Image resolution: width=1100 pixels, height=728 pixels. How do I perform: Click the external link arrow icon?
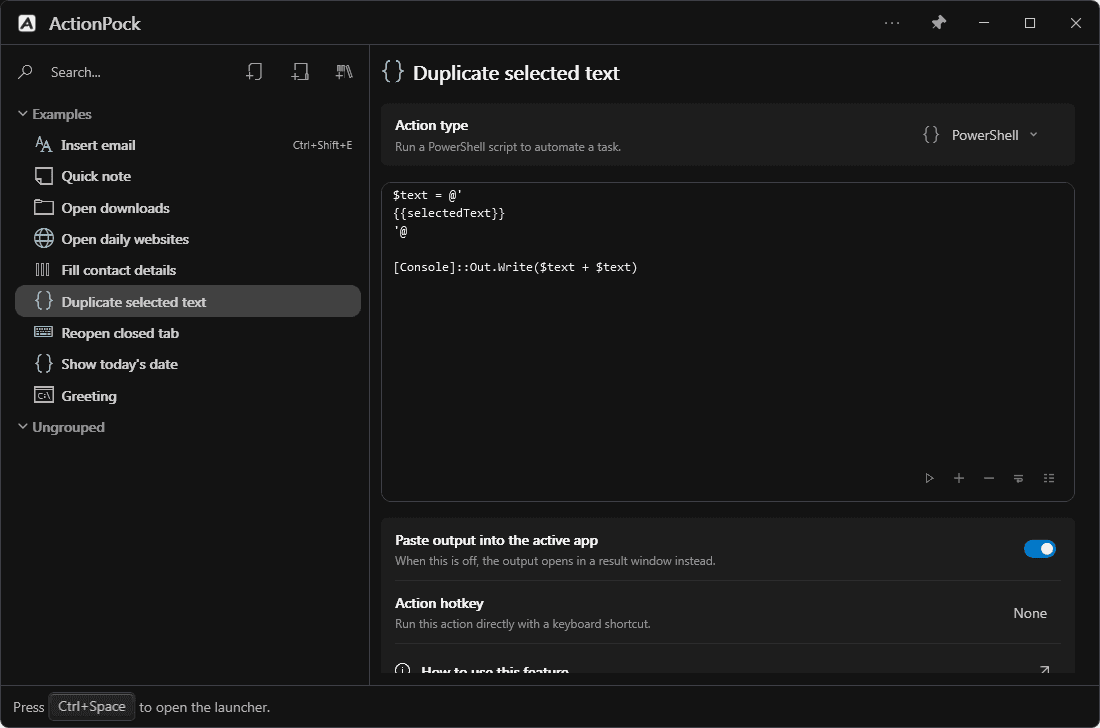pyautogui.click(x=1045, y=669)
